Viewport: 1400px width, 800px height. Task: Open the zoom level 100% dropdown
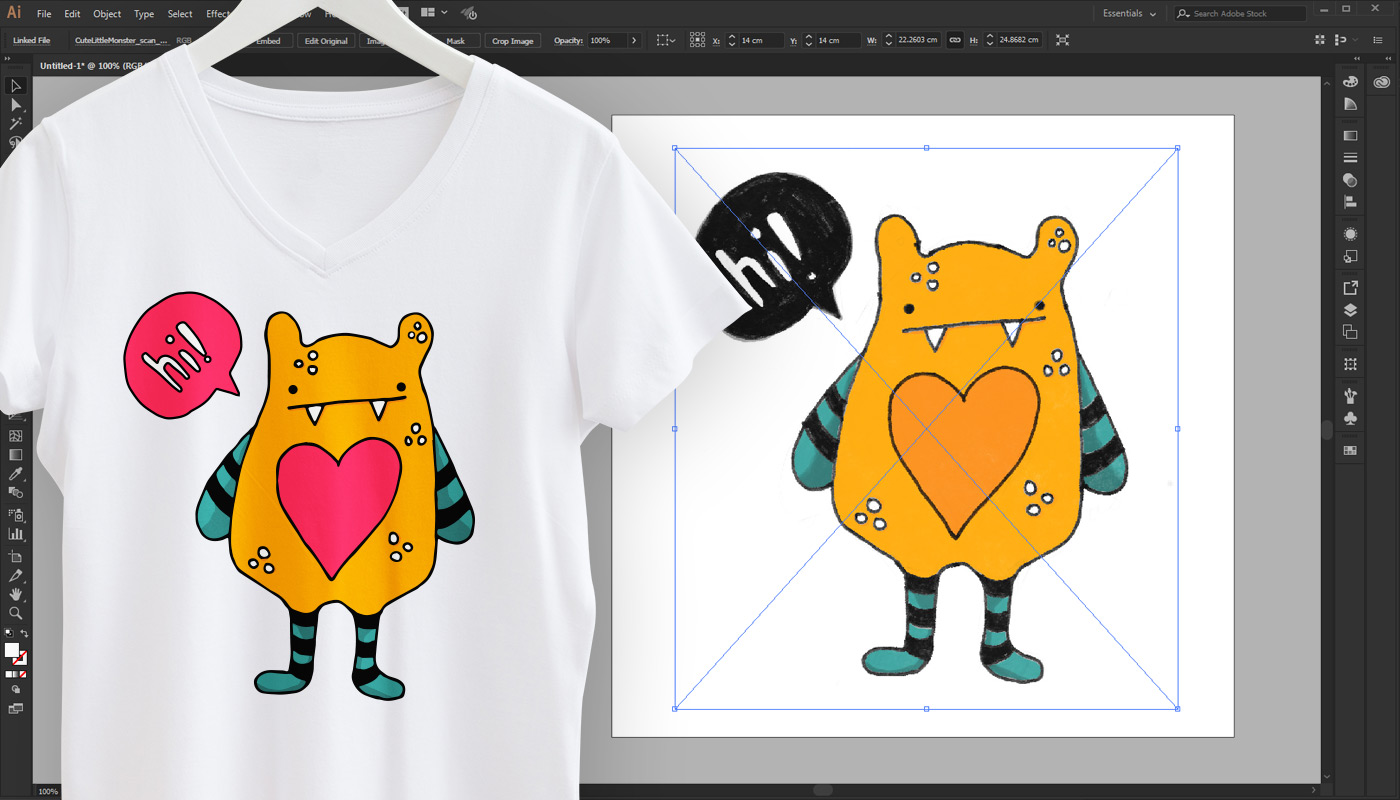(x=47, y=791)
